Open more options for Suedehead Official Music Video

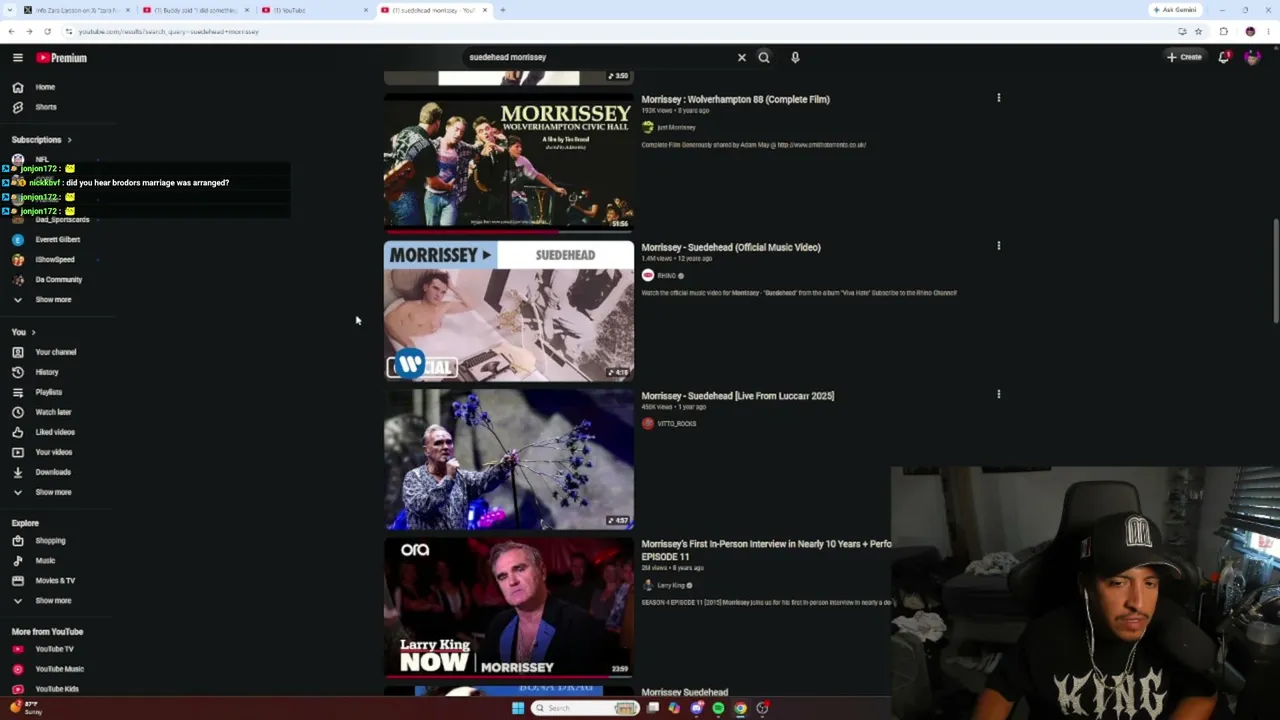pyautogui.click(x=998, y=246)
